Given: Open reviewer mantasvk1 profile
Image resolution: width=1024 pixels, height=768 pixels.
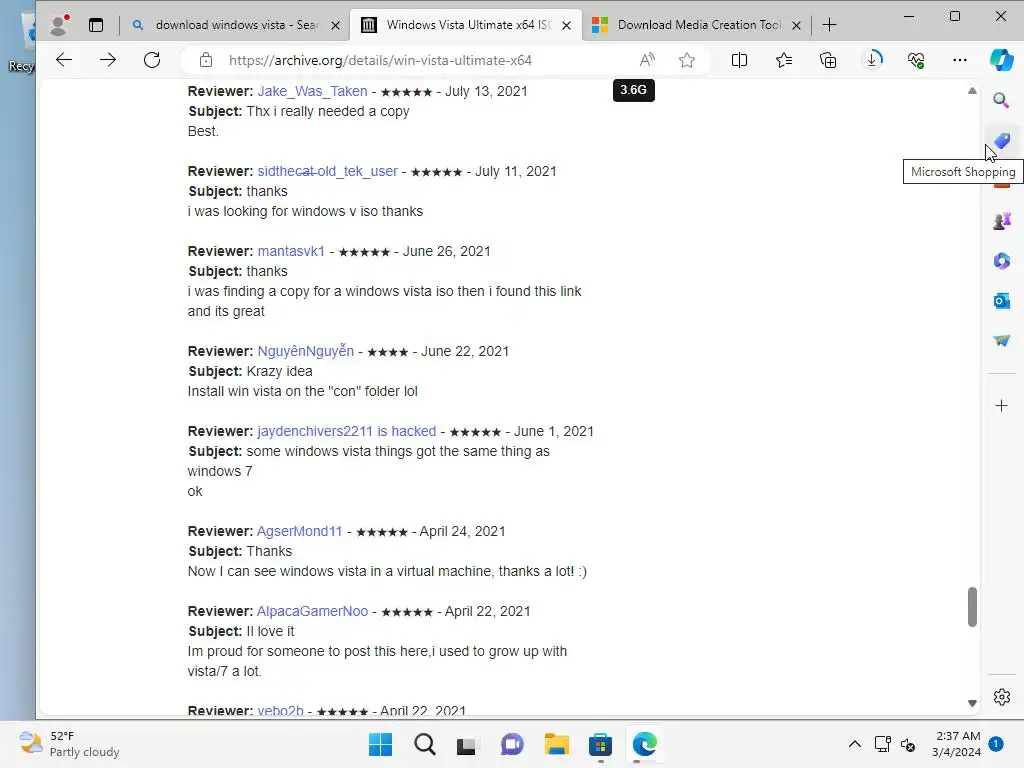Looking at the screenshot, I should [291, 251].
